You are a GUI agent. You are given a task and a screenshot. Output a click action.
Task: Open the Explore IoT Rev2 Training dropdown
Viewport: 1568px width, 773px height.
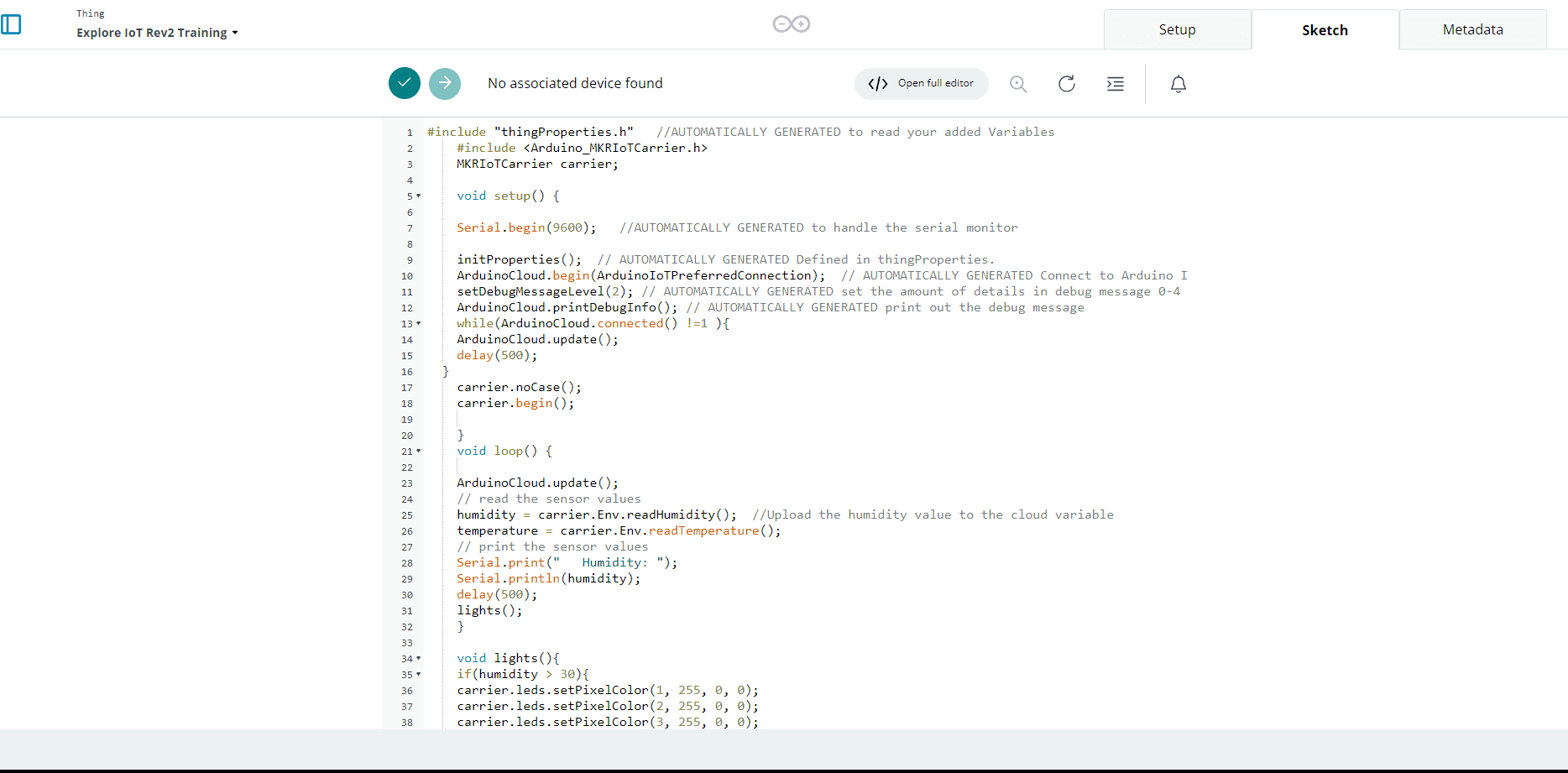[157, 33]
